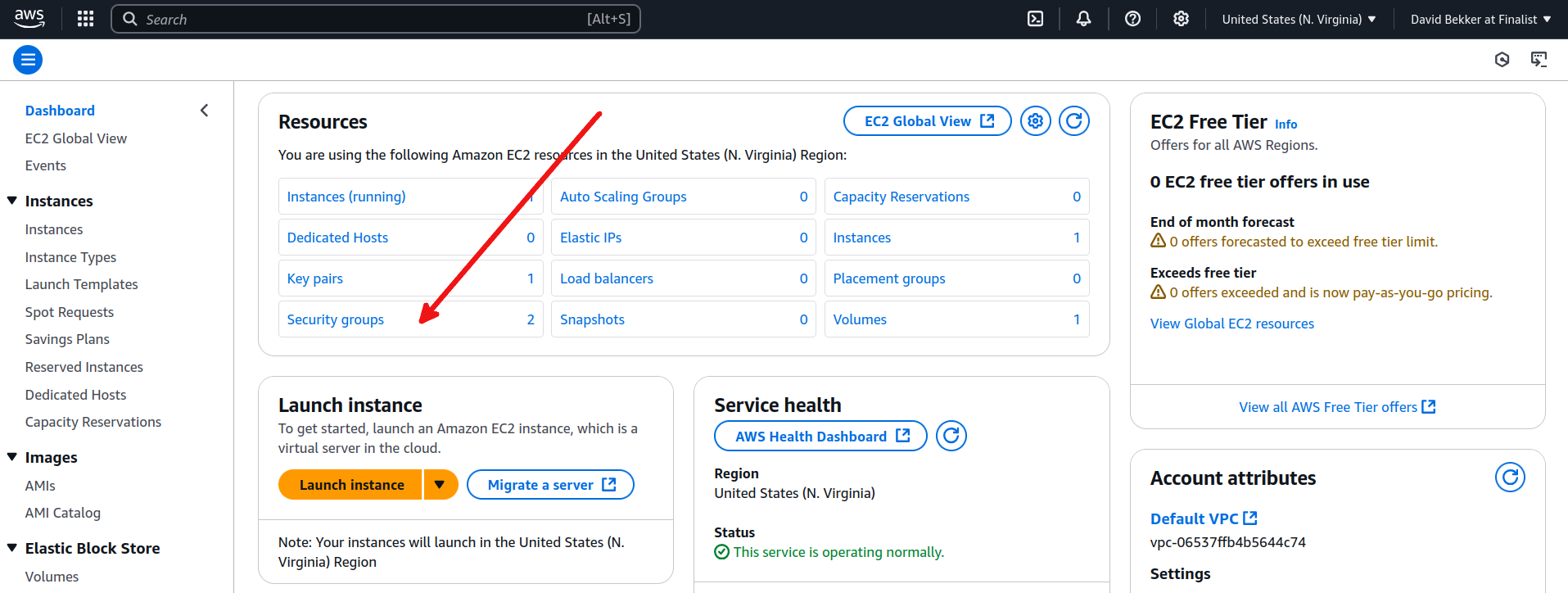Open Volumes resource link in Resources
This screenshot has width=1568, height=593.
[860, 319]
